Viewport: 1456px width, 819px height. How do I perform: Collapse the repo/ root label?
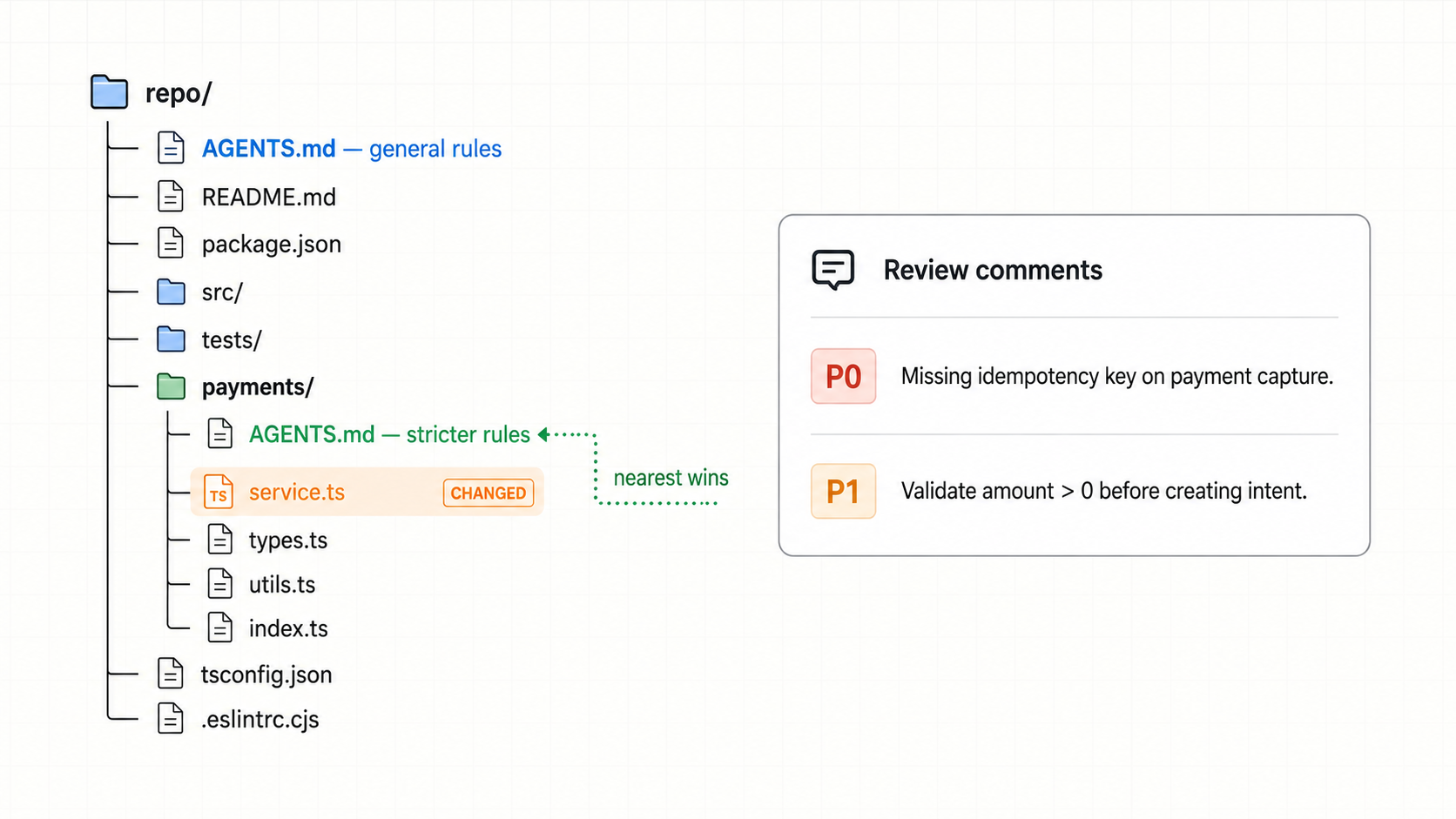(x=179, y=93)
